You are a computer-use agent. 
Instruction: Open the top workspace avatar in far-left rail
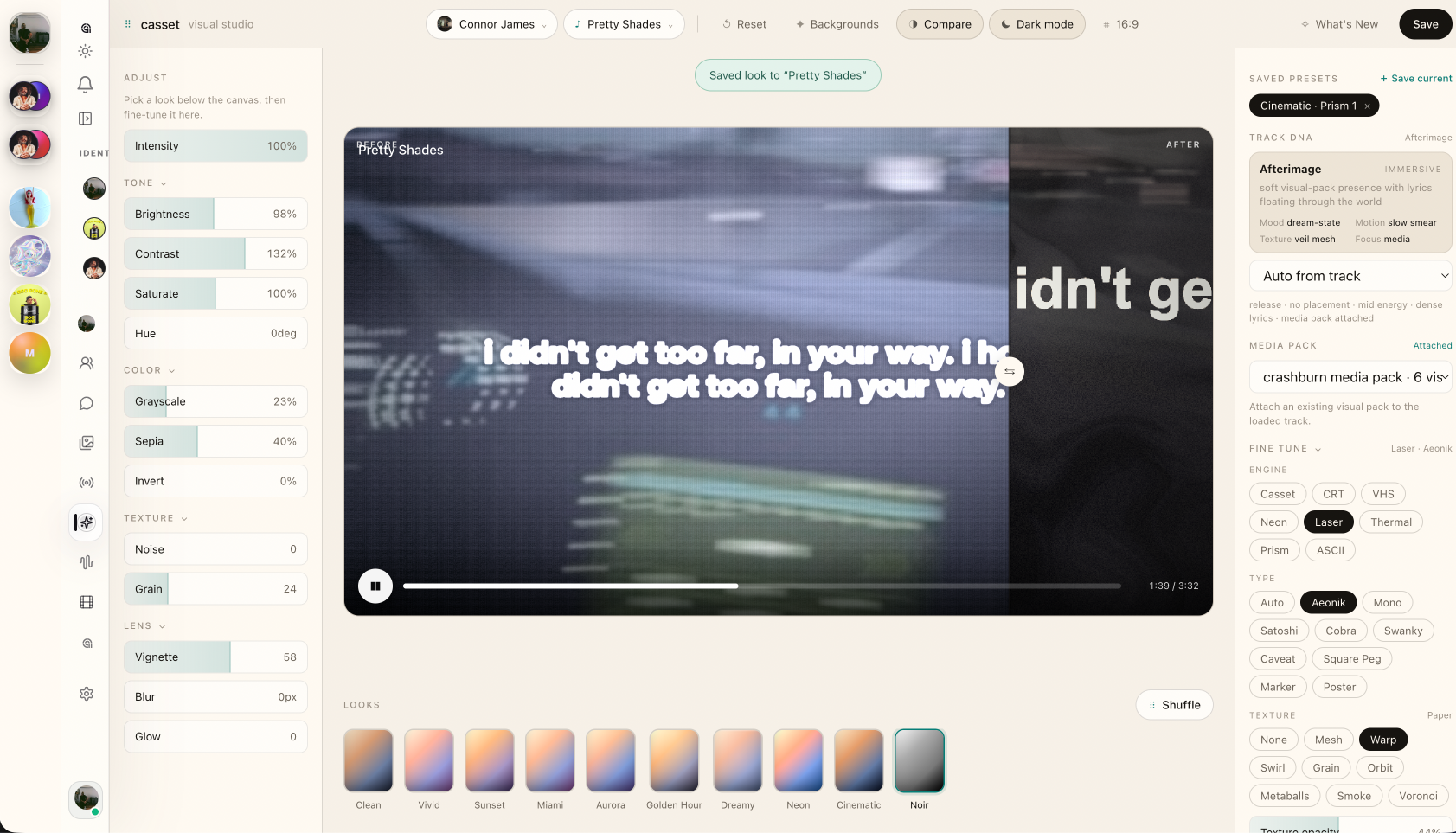[x=29, y=33]
